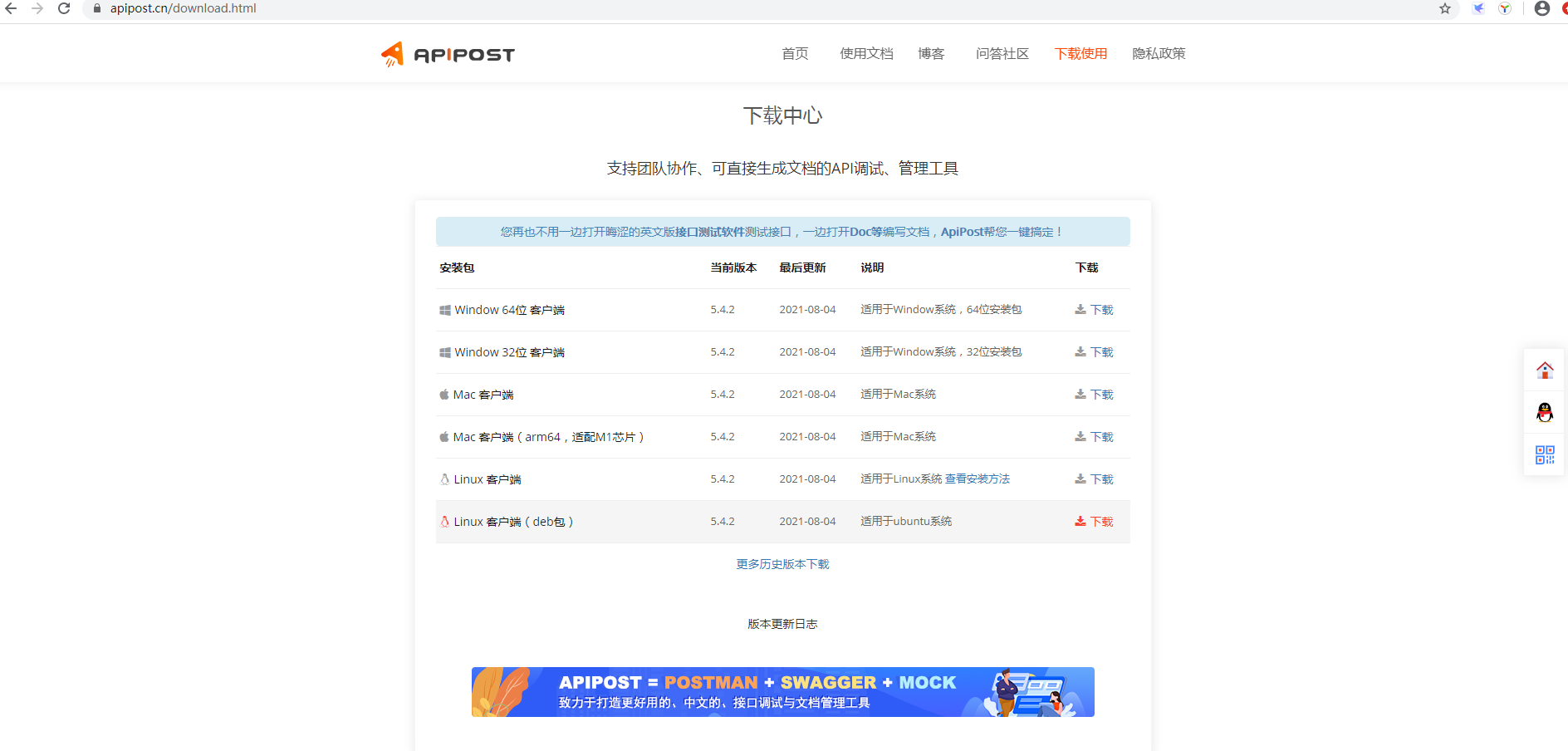Click the Window 32位 客户端 package name

click(x=509, y=352)
